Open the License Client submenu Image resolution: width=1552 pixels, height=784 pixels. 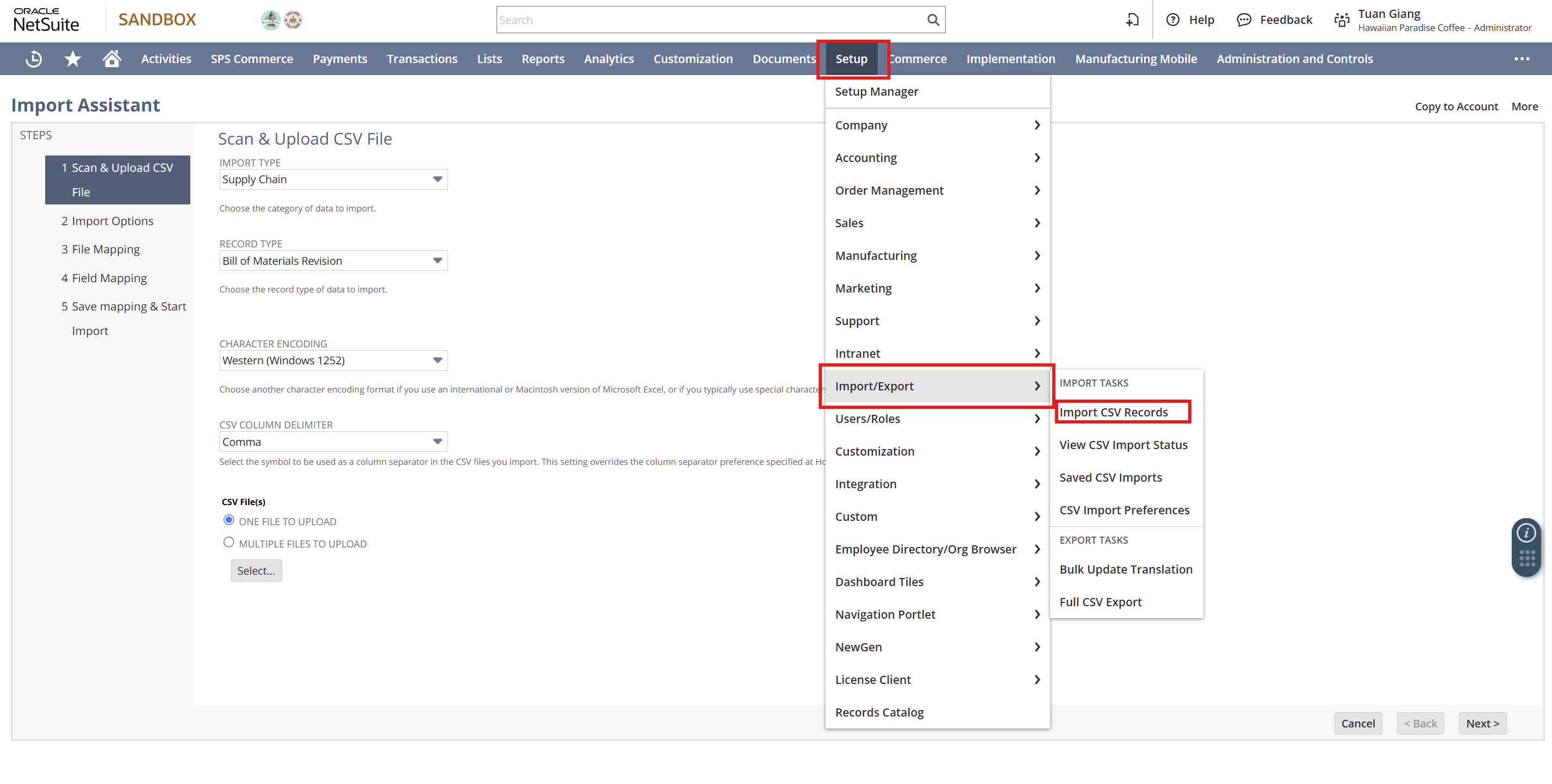pyautogui.click(x=937, y=680)
